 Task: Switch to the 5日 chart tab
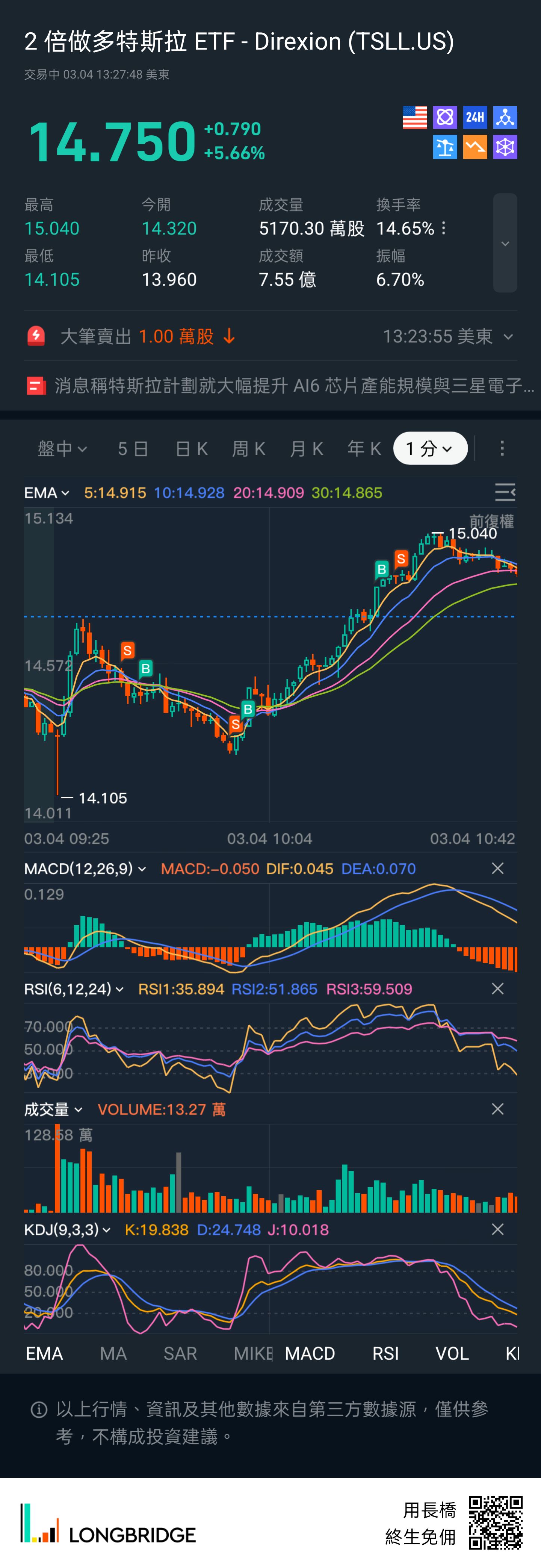[x=133, y=449]
